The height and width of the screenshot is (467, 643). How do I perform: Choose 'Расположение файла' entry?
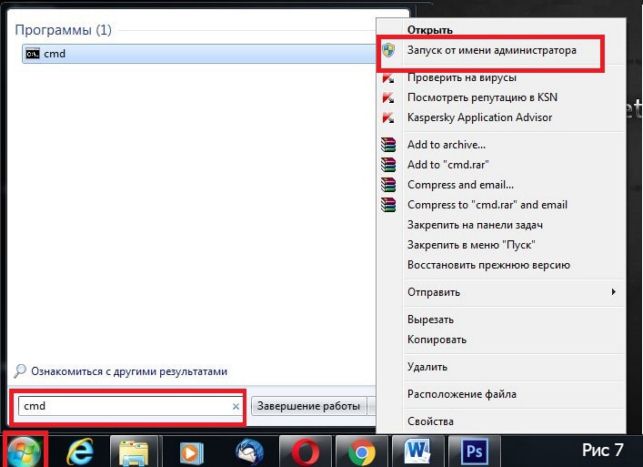pos(462,394)
